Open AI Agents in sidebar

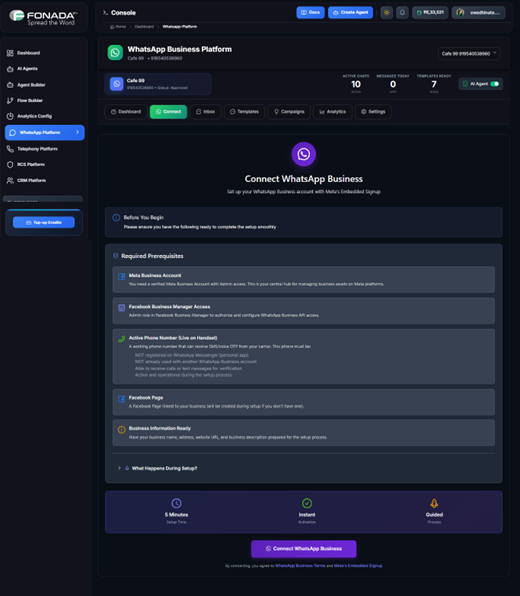(22, 69)
